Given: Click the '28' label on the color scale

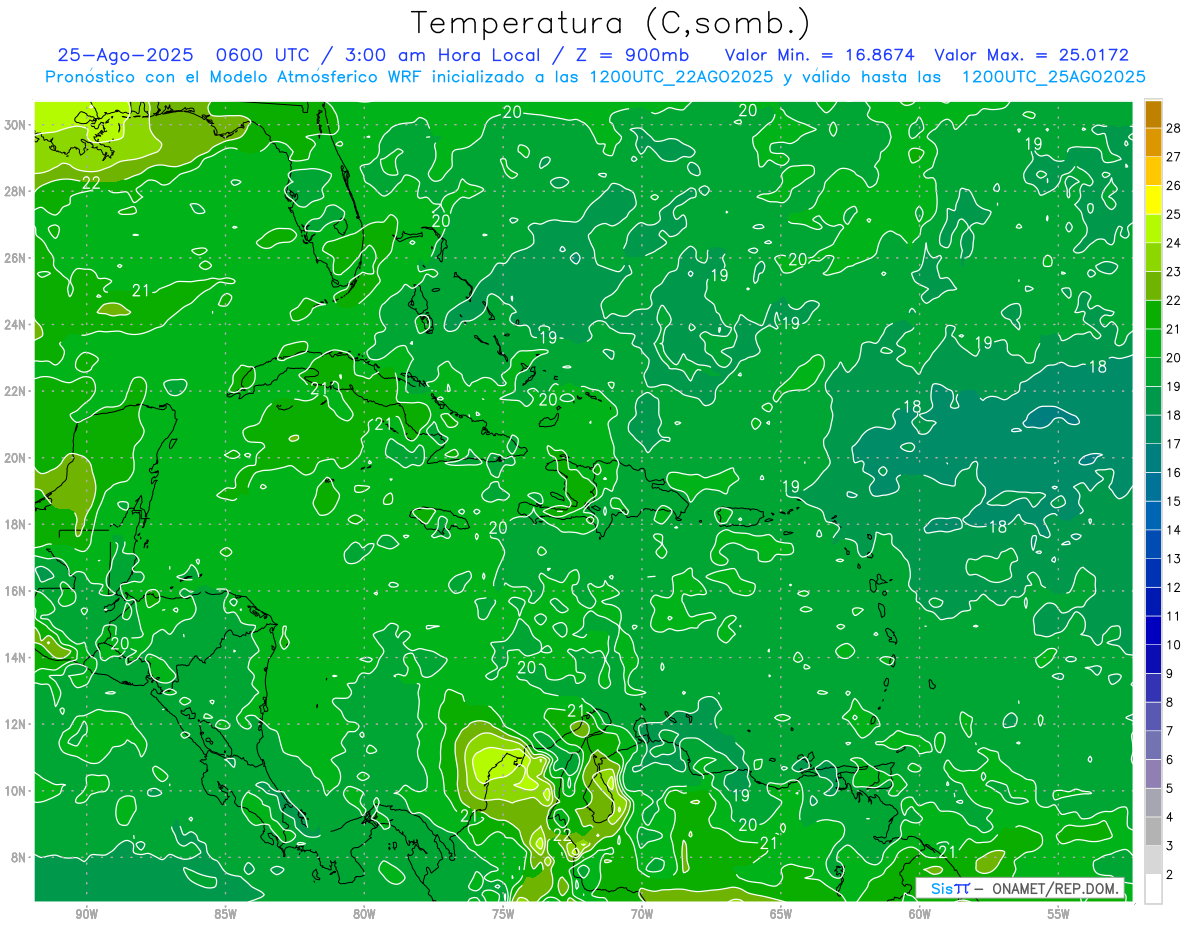Looking at the screenshot, I should click(1174, 128).
